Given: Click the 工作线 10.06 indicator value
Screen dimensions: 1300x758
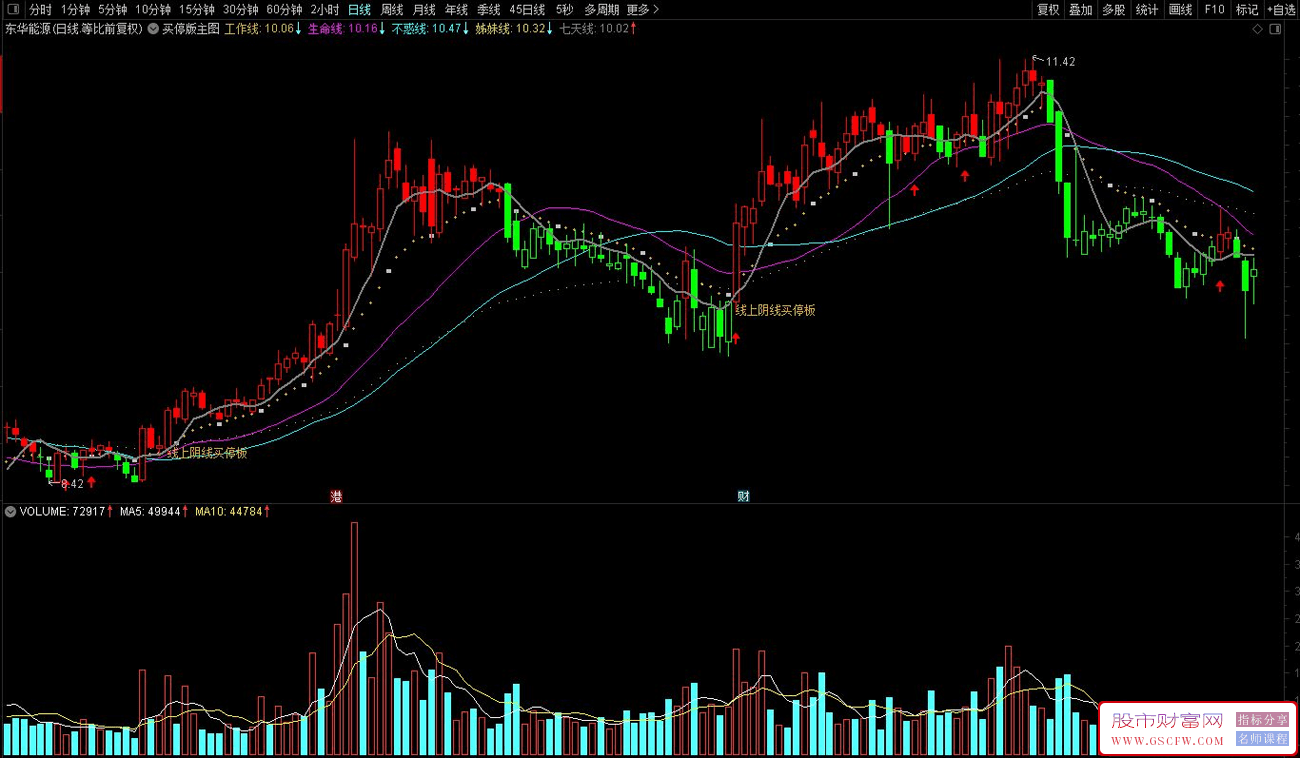Looking at the screenshot, I should click(263, 29).
